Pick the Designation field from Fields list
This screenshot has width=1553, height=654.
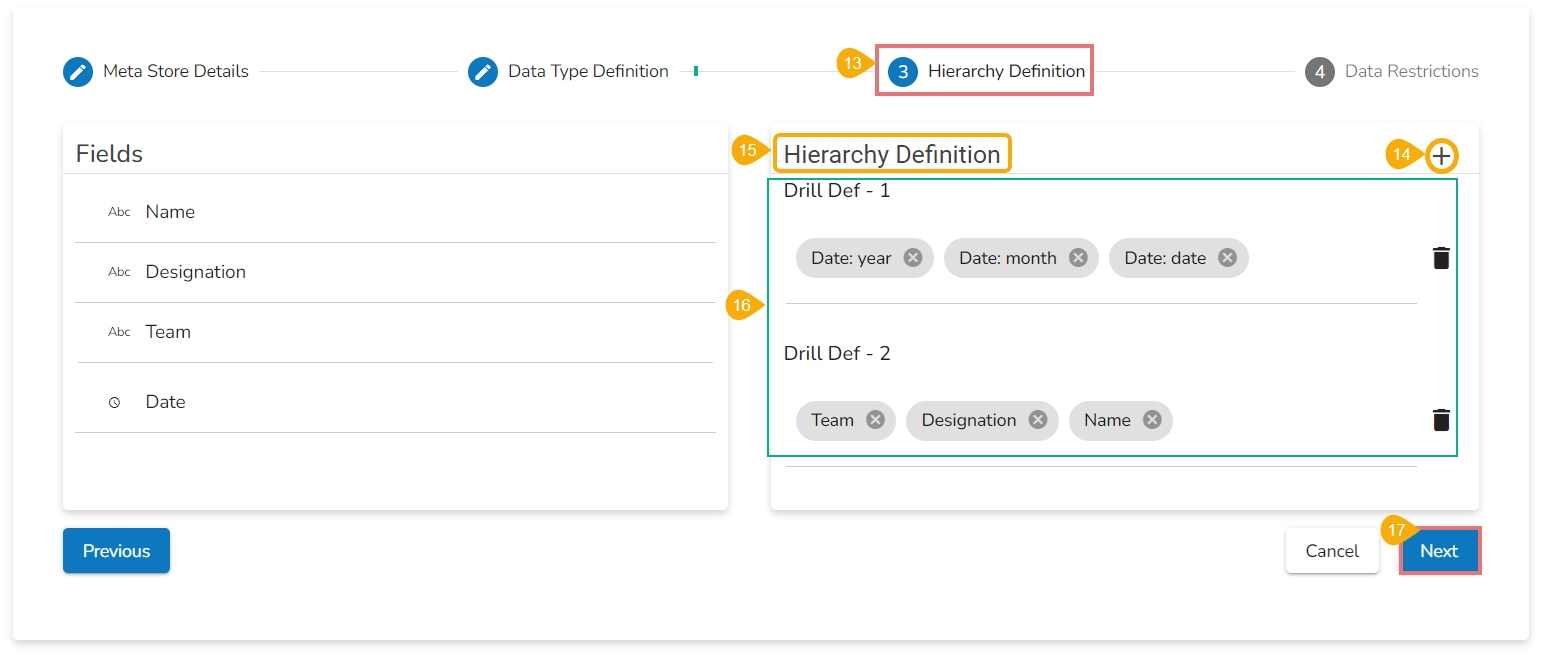pyautogui.click(x=195, y=272)
